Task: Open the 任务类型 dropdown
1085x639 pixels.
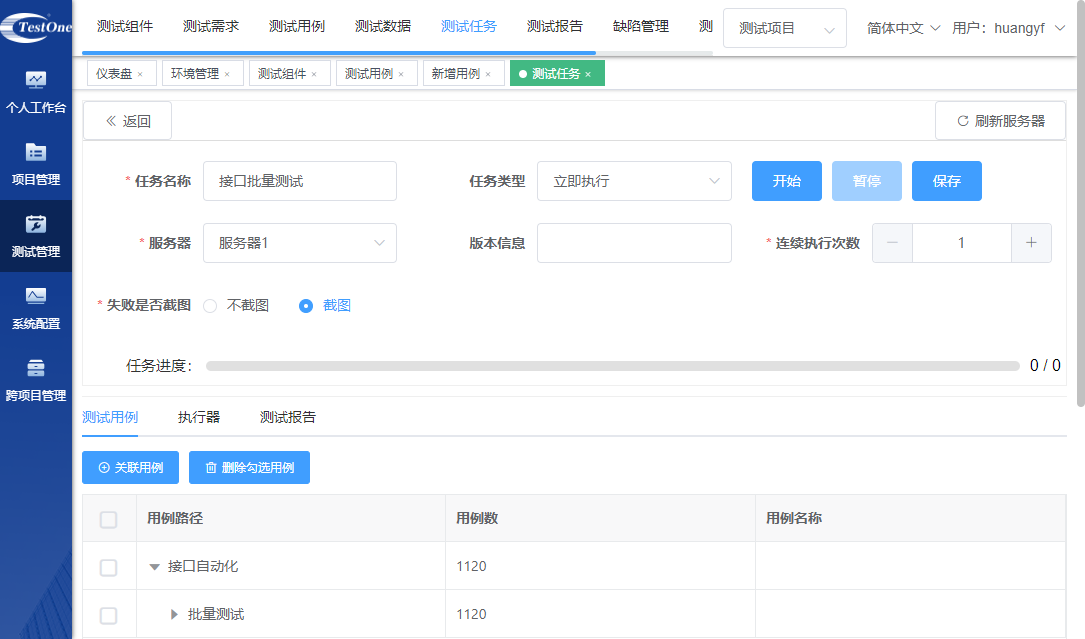Action: click(634, 181)
